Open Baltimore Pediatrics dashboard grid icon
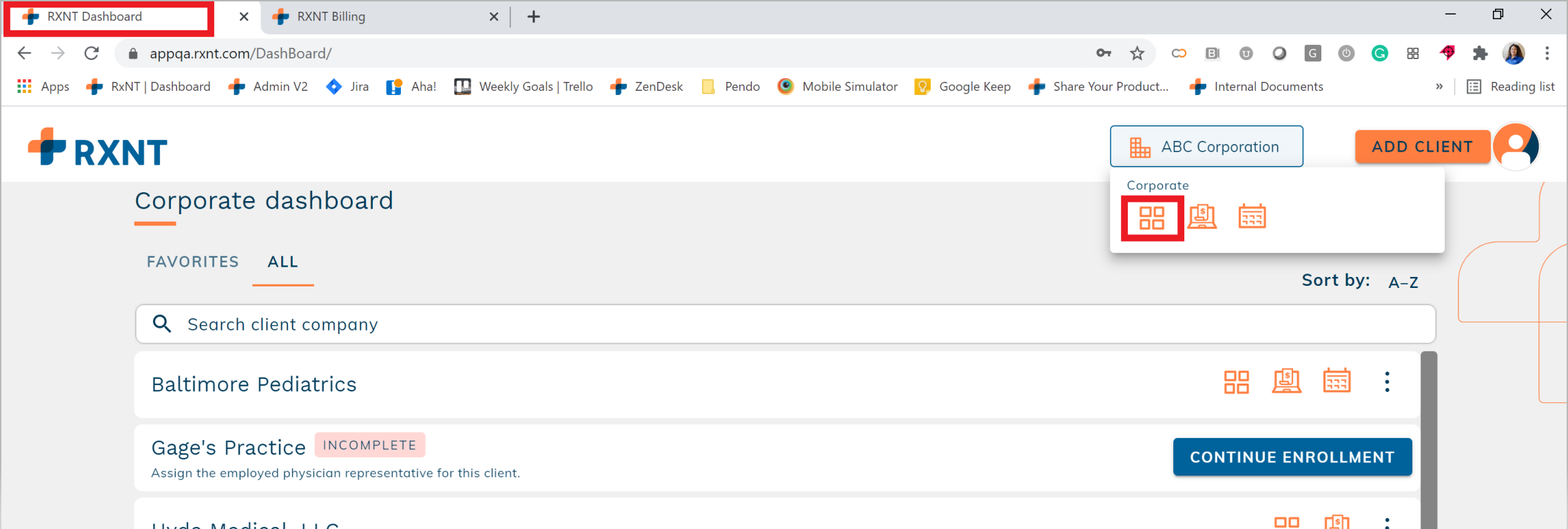The height and width of the screenshot is (529, 1568). (1236, 382)
